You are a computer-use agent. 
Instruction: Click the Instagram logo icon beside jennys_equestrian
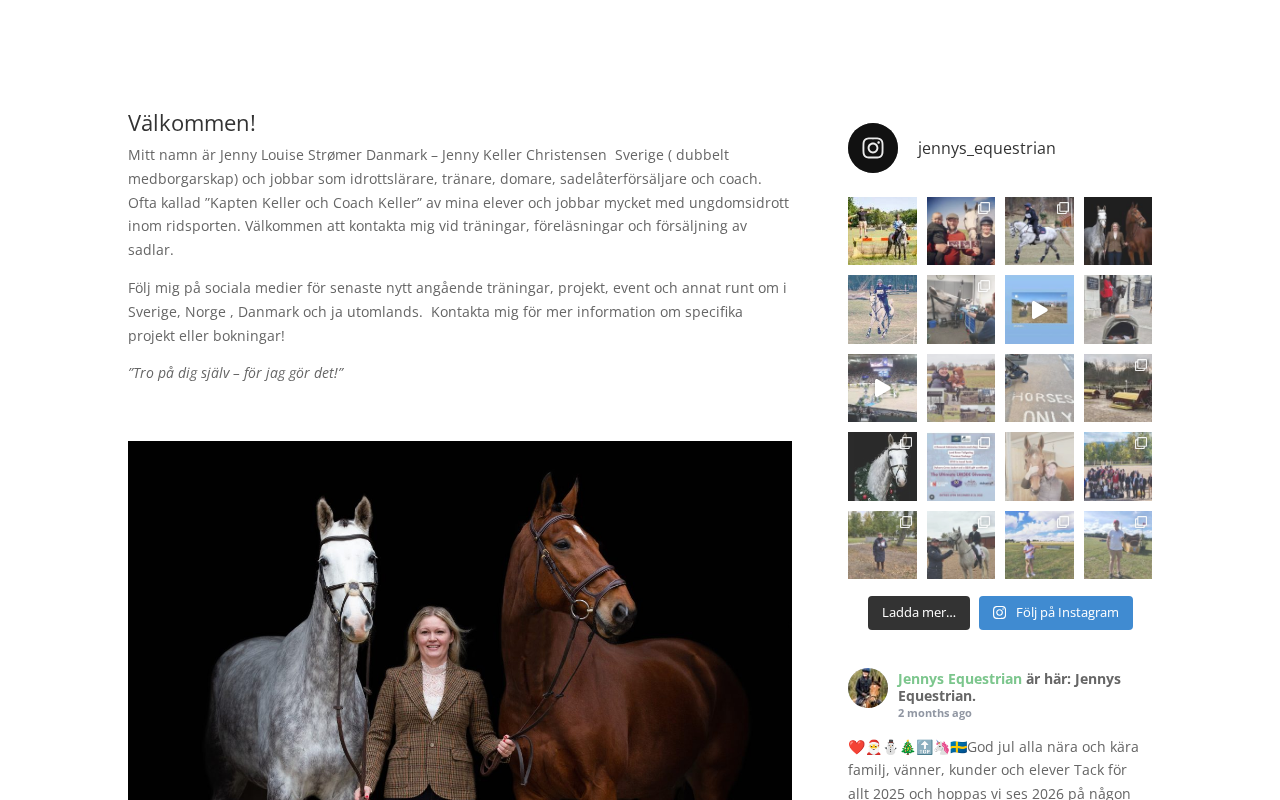click(x=873, y=148)
